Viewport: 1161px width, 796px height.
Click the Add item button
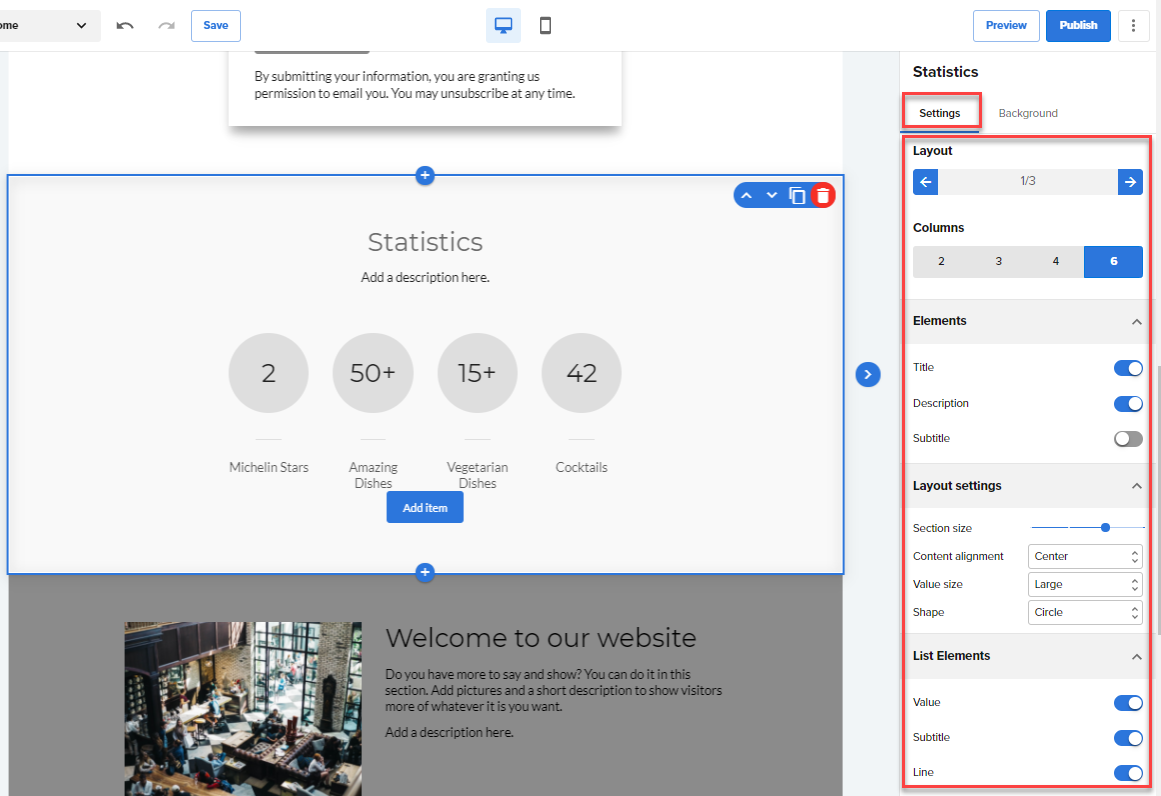(x=425, y=508)
